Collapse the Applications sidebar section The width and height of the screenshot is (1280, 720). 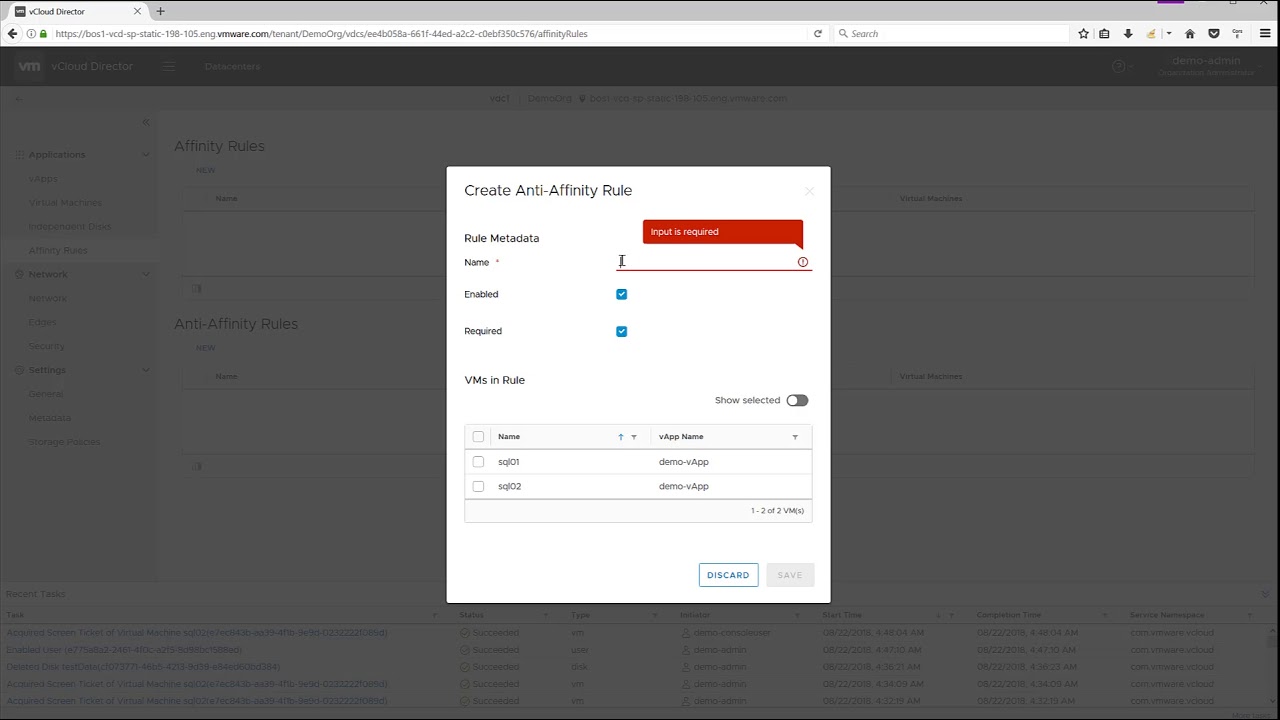[145, 155]
